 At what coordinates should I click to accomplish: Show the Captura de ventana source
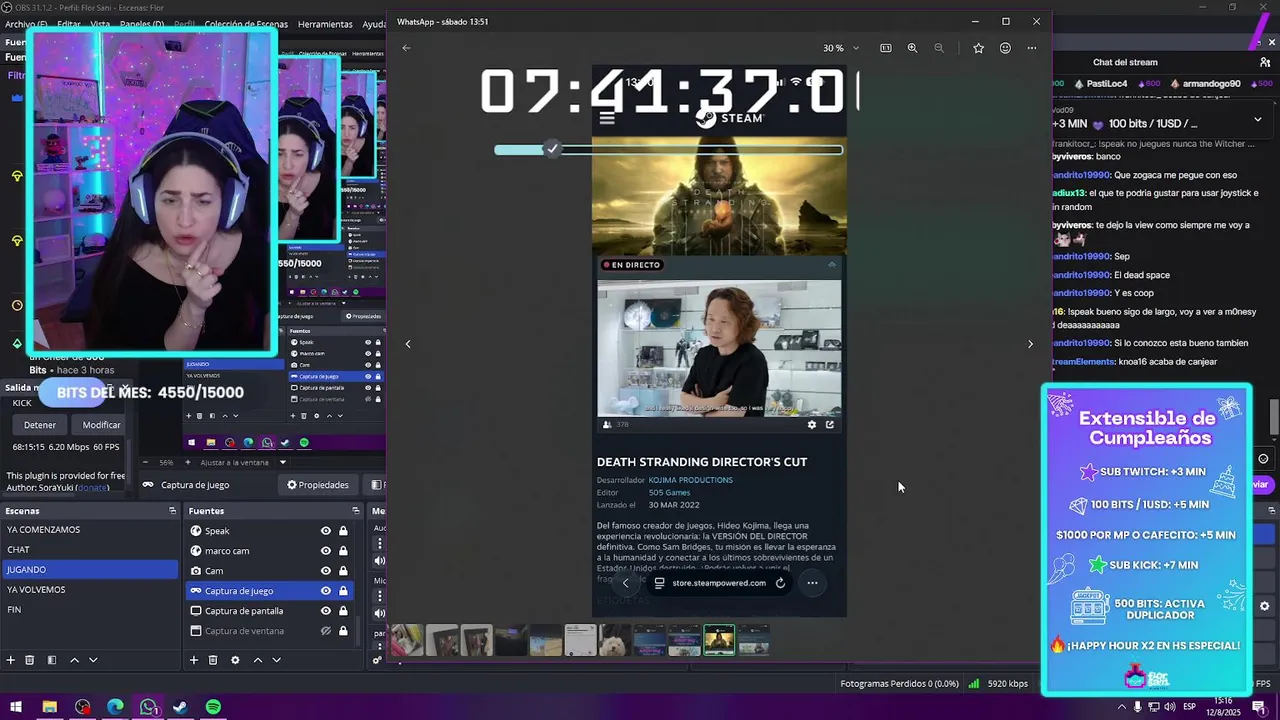[325, 631]
